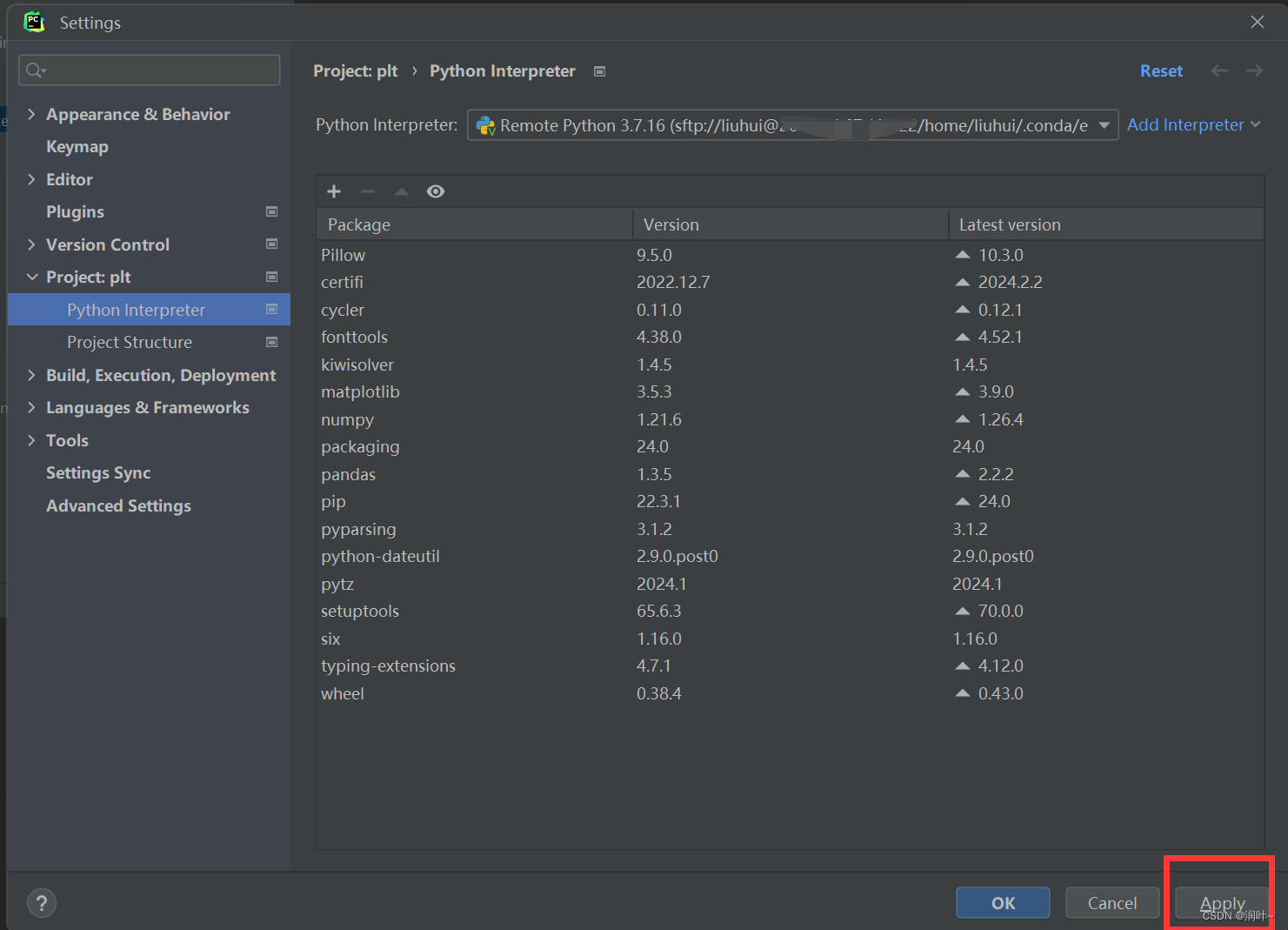Click the settings search field
Image resolution: width=1288 pixels, height=930 pixels.
click(148, 70)
